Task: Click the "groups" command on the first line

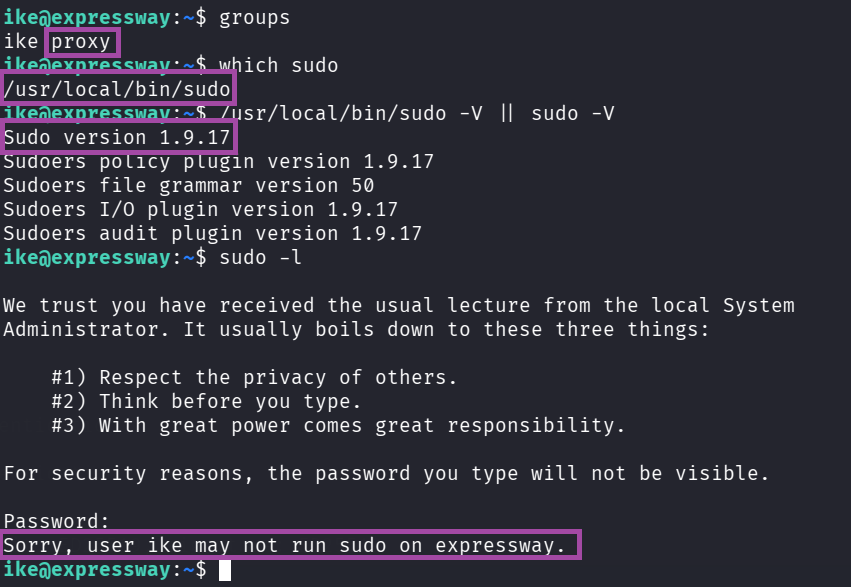Action: pos(255,18)
